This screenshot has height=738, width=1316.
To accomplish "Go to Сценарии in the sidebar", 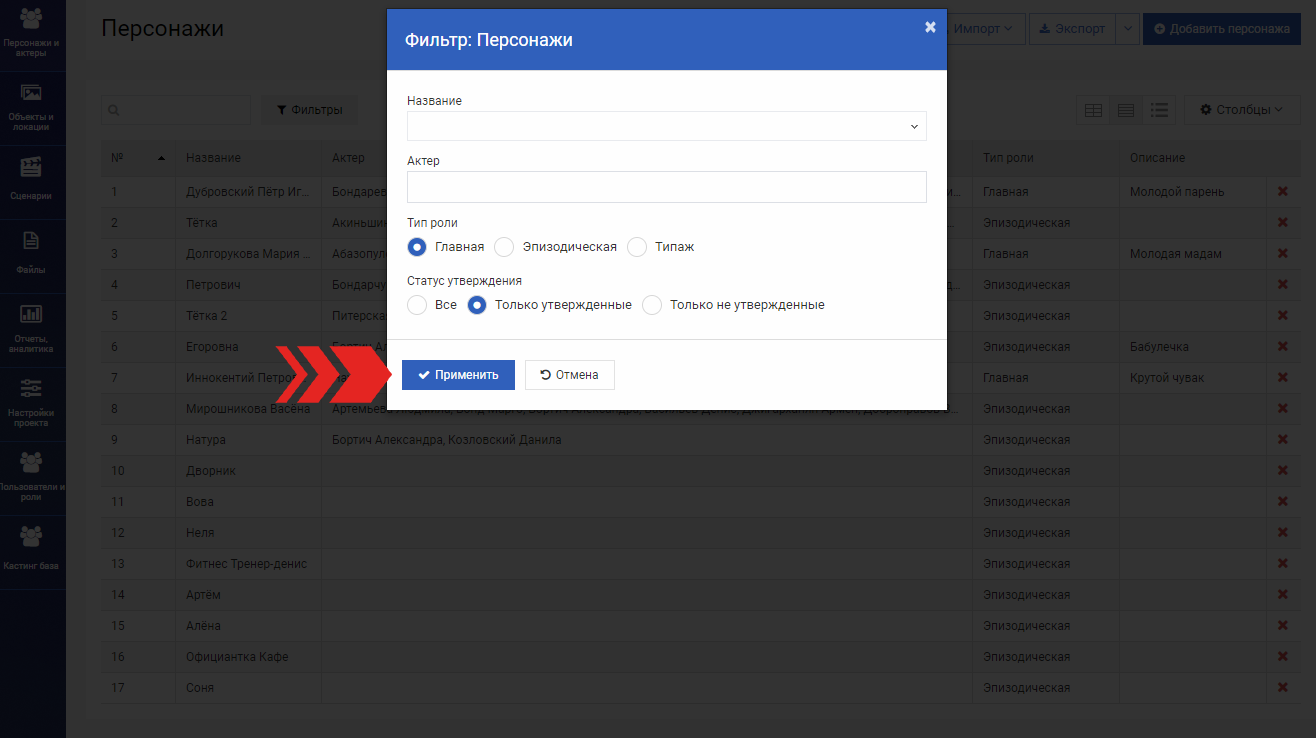I will tap(32, 180).
